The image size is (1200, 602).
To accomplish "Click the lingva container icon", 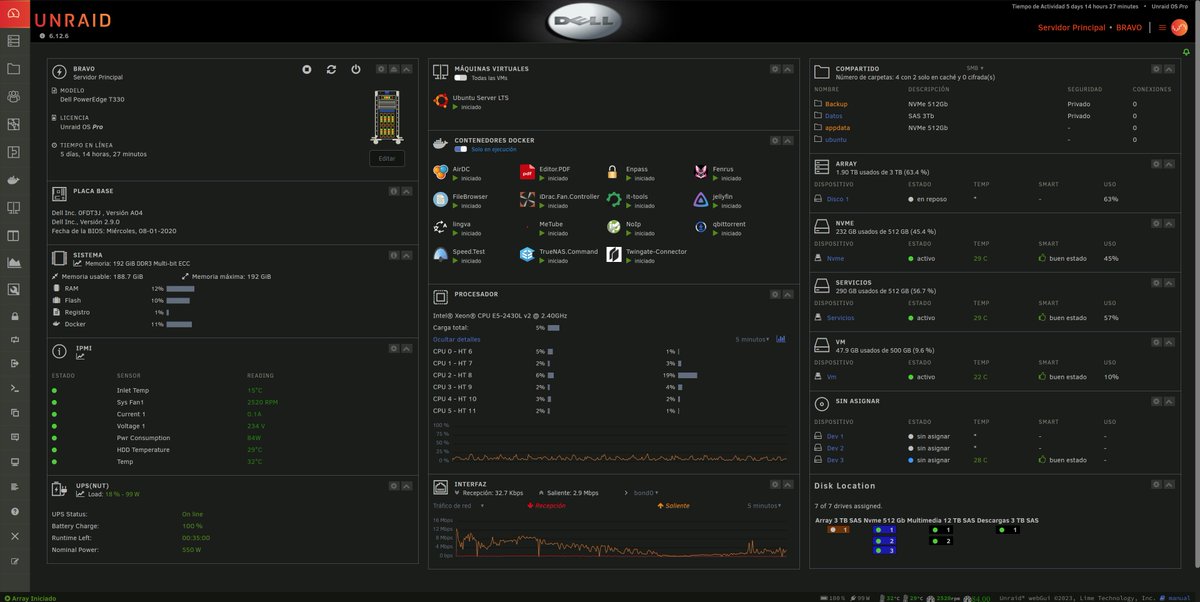I will 440,227.
